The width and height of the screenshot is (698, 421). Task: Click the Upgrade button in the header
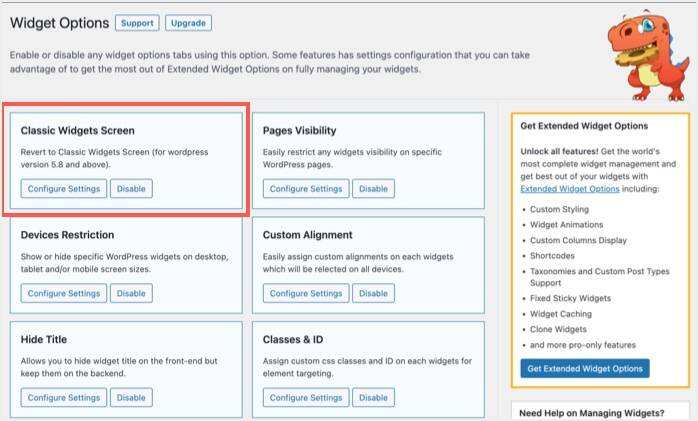click(x=188, y=23)
